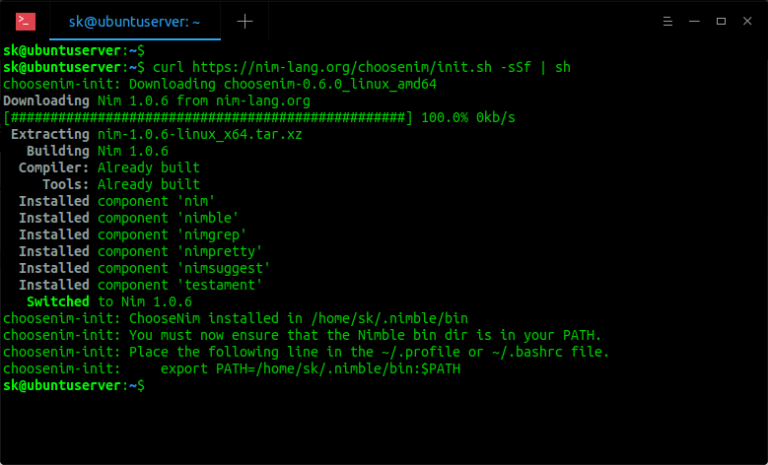Image resolution: width=768 pixels, height=465 pixels.
Task: Maximize the terminal window
Action: (x=720, y=21)
